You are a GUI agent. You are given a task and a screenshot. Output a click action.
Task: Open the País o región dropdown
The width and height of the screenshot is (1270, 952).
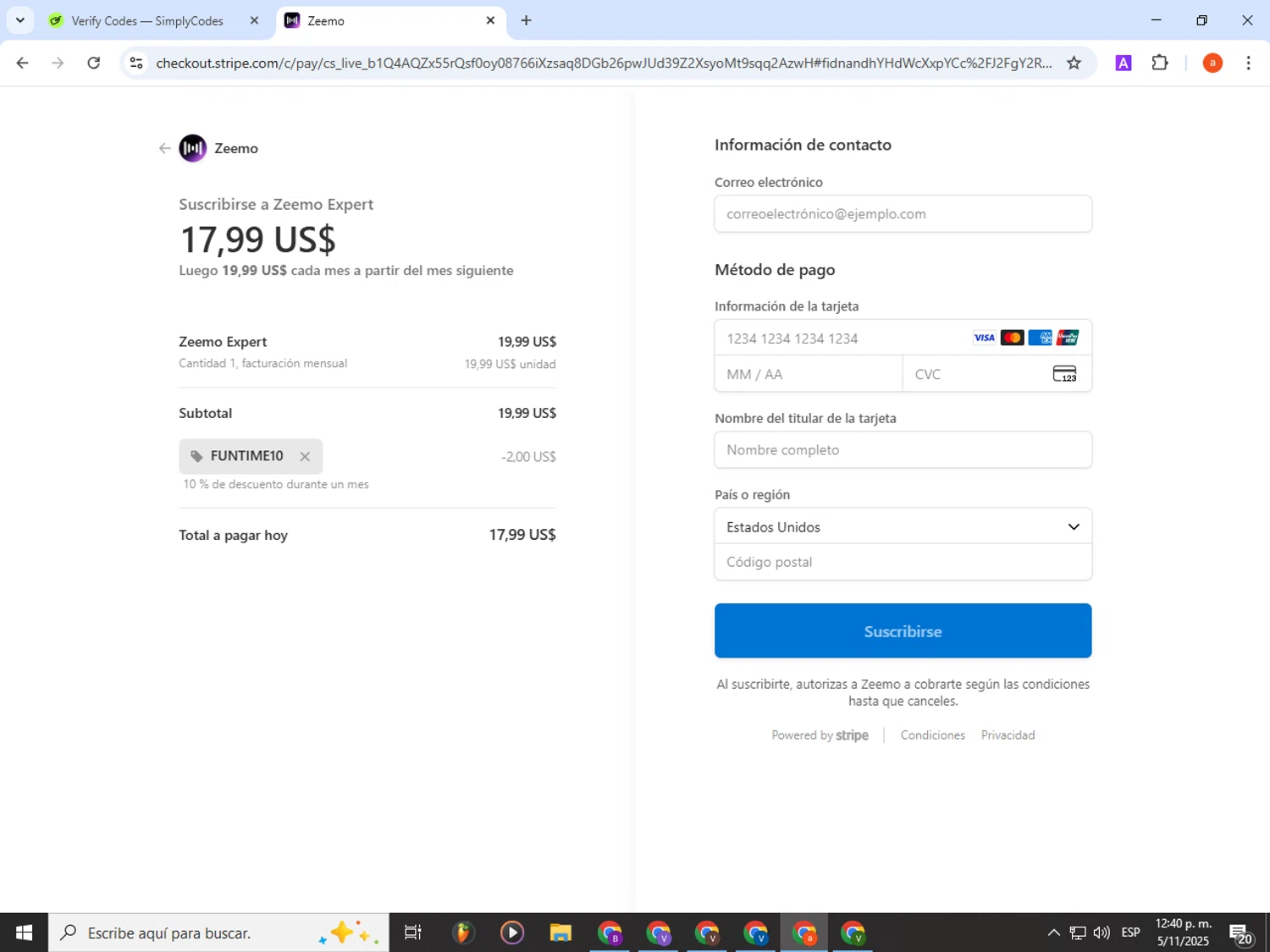tap(903, 526)
